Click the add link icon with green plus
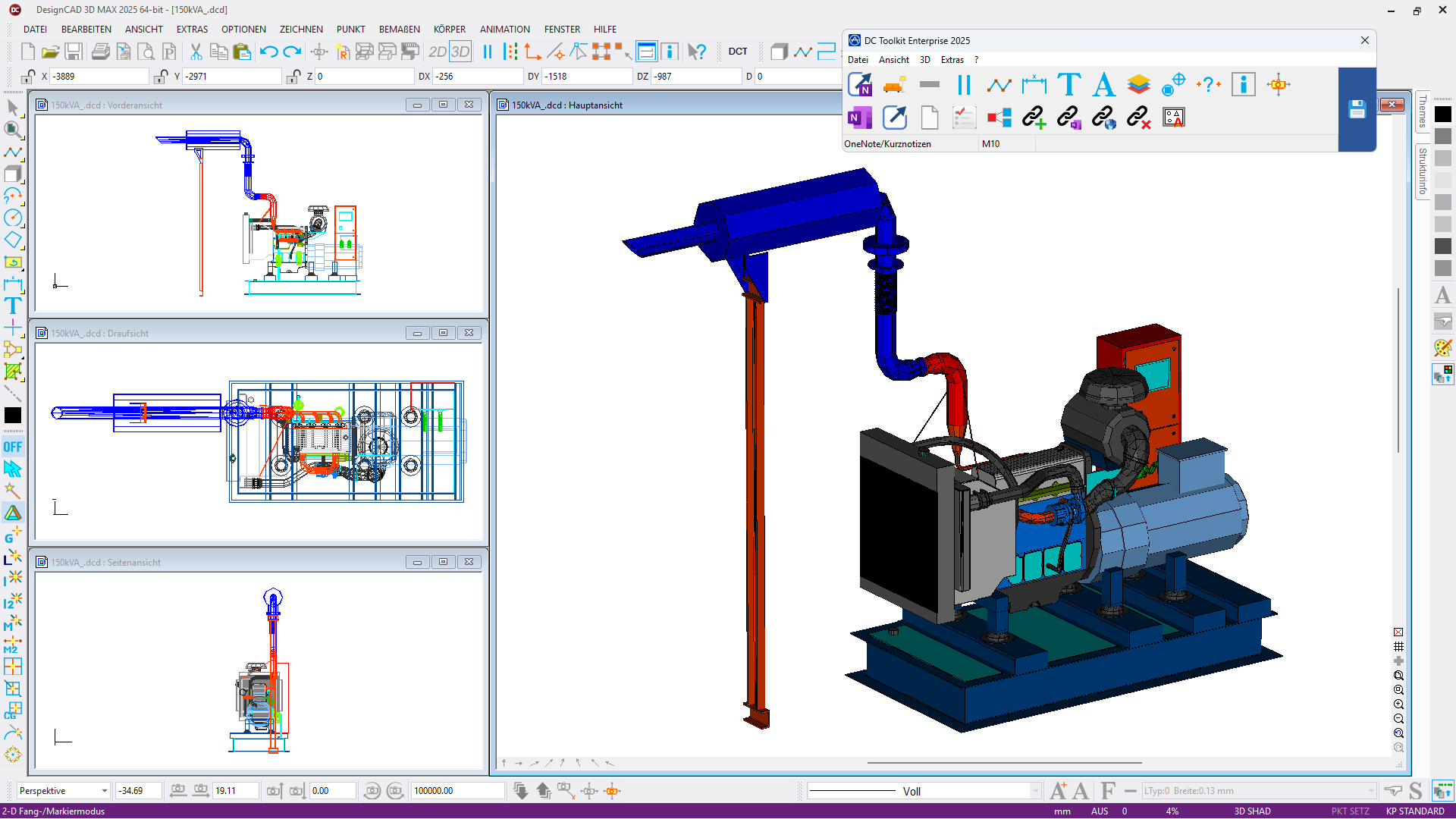 pyautogui.click(x=1034, y=118)
